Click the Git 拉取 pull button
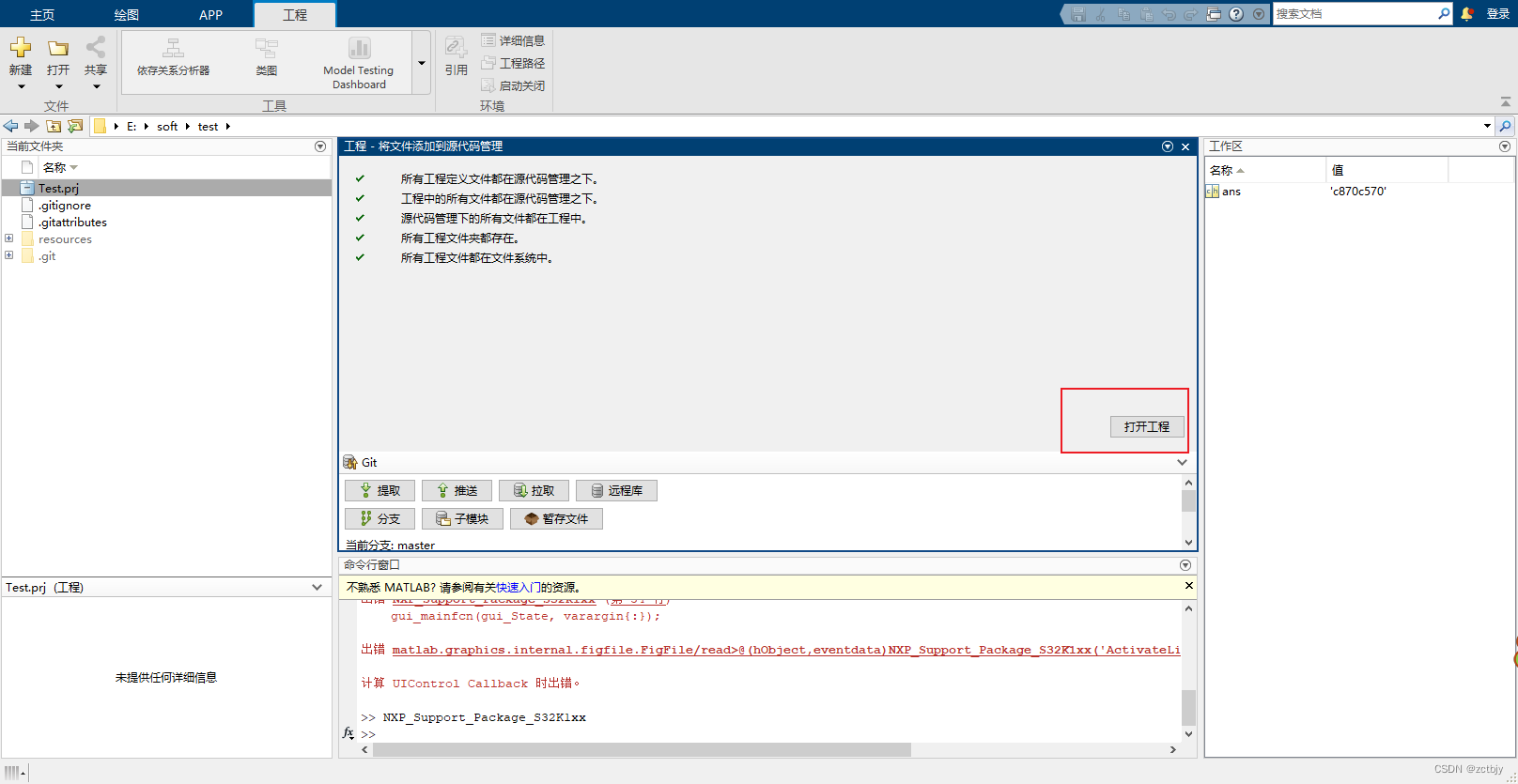1518x784 pixels. (x=534, y=490)
